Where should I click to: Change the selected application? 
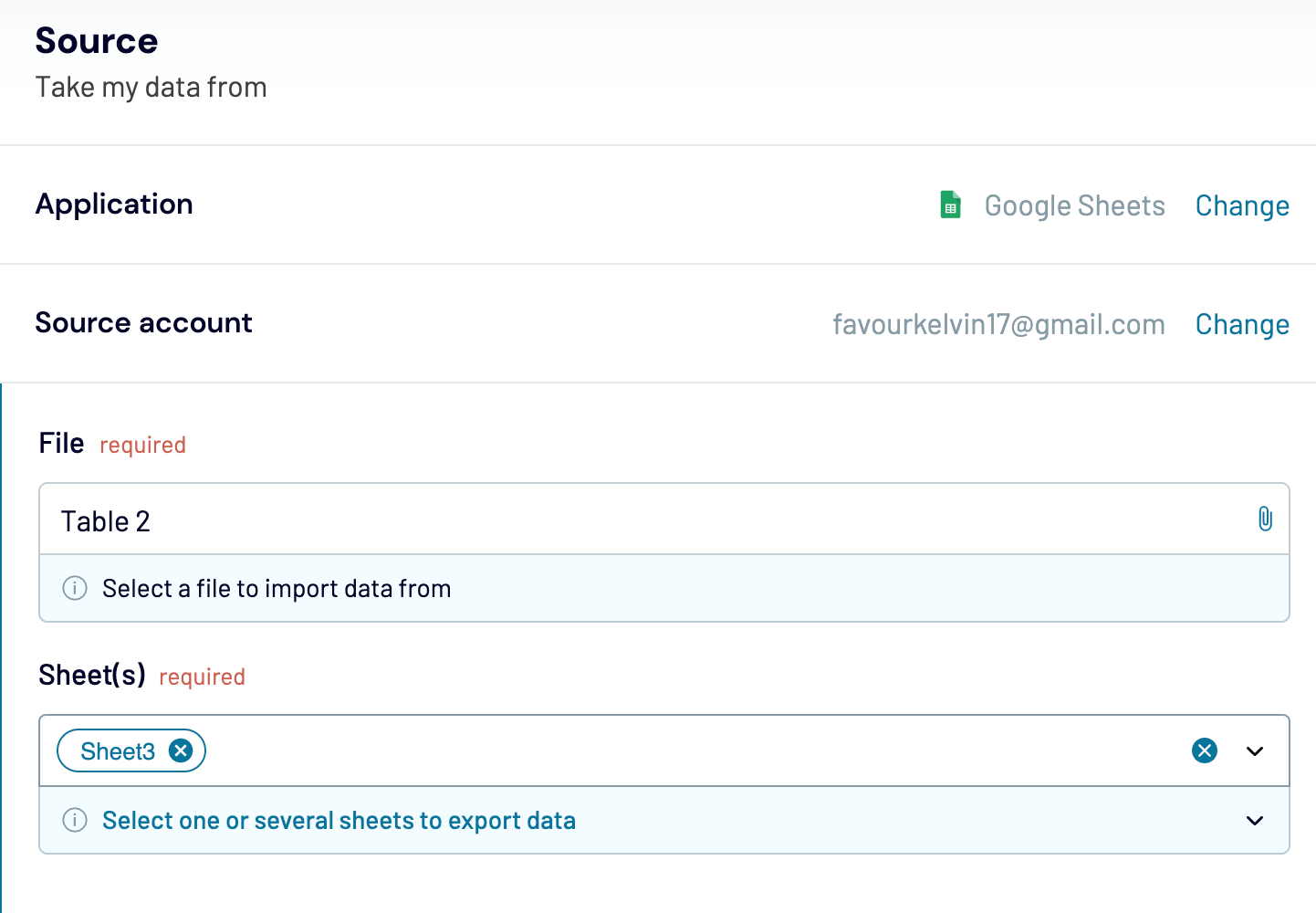[x=1242, y=205]
